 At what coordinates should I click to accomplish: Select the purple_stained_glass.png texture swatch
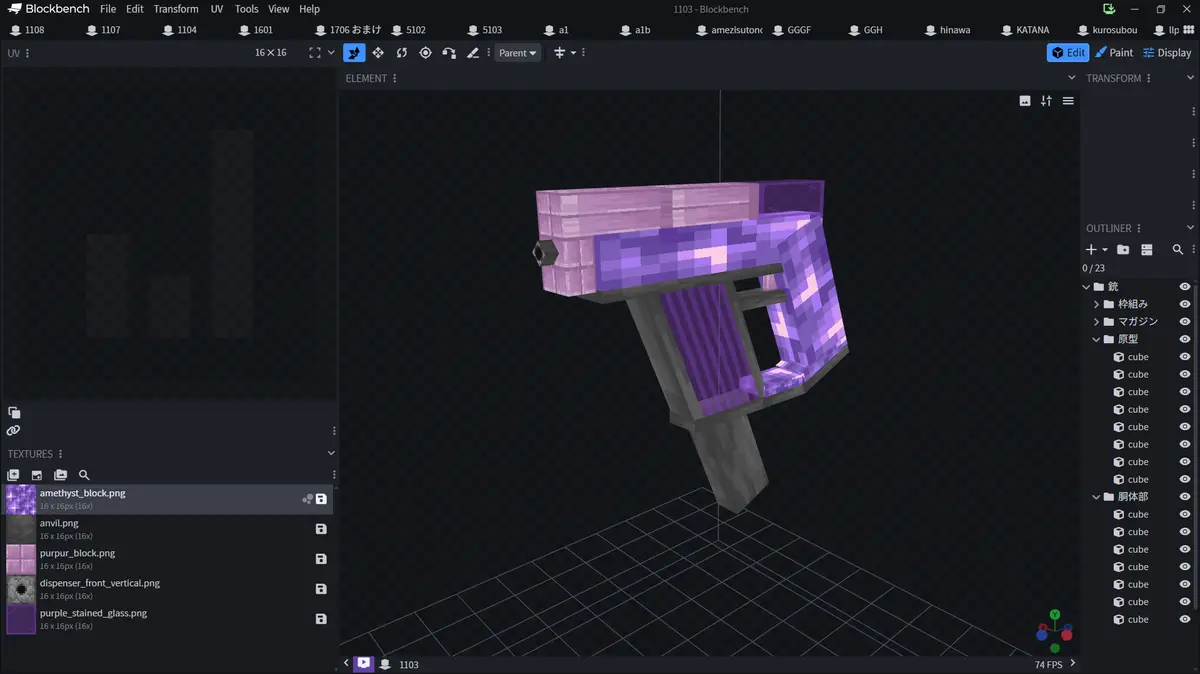coord(21,619)
